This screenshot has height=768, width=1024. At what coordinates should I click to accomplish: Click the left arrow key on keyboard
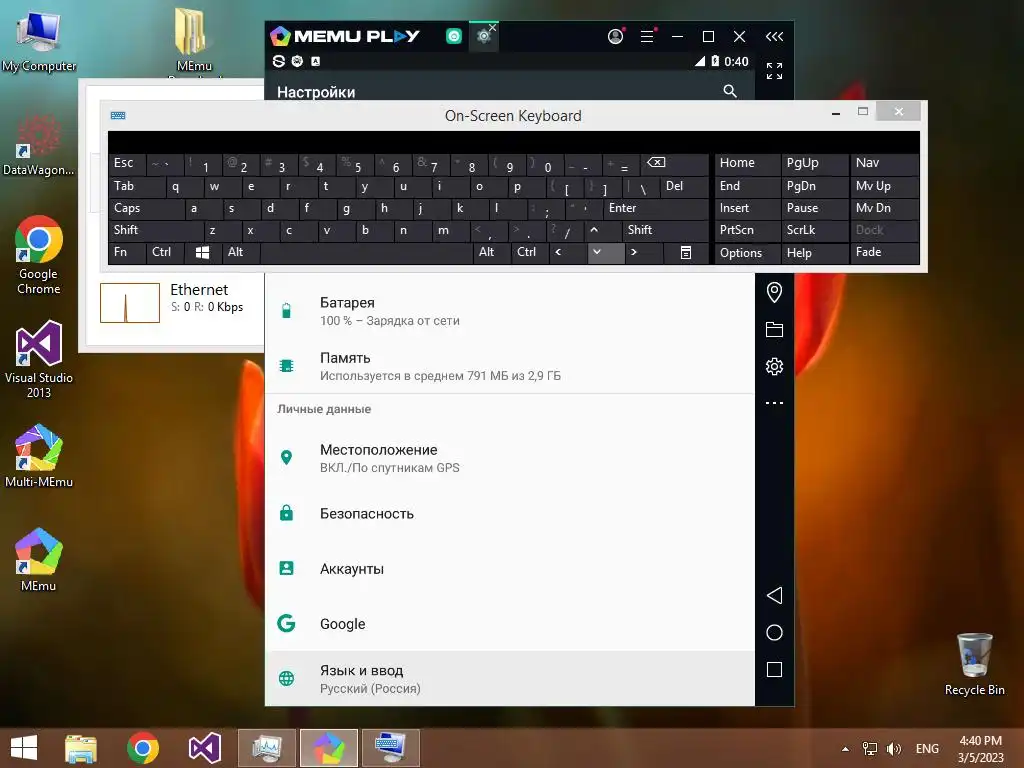click(568, 253)
